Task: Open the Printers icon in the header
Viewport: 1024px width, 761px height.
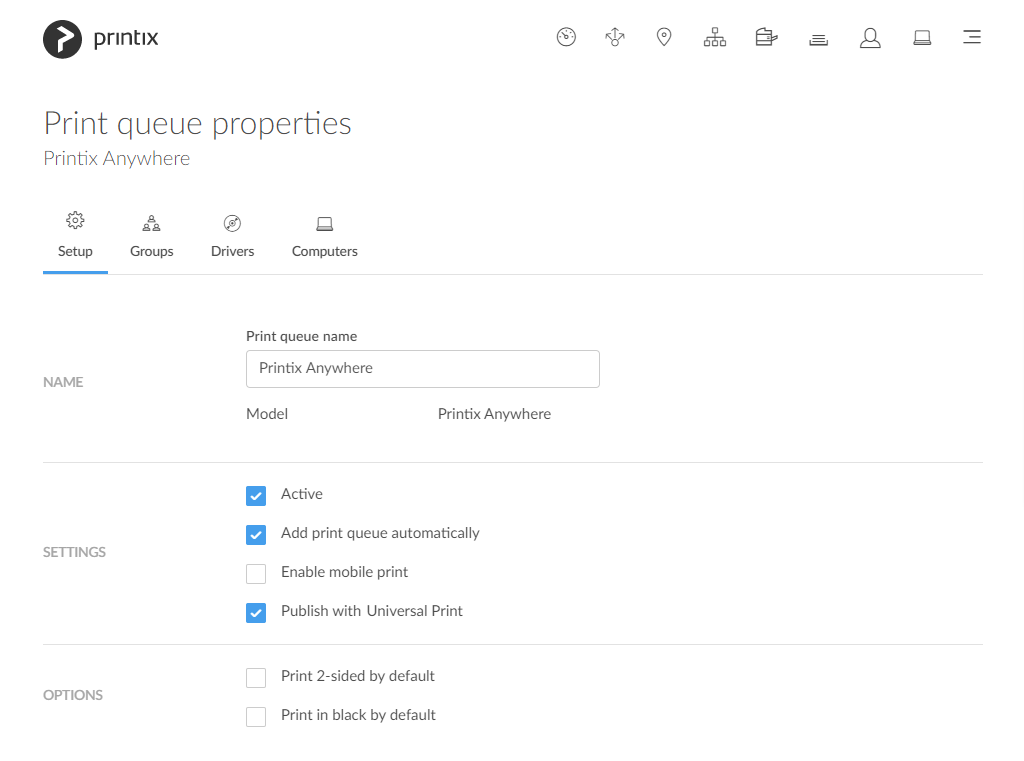Action: tap(766, 37)
